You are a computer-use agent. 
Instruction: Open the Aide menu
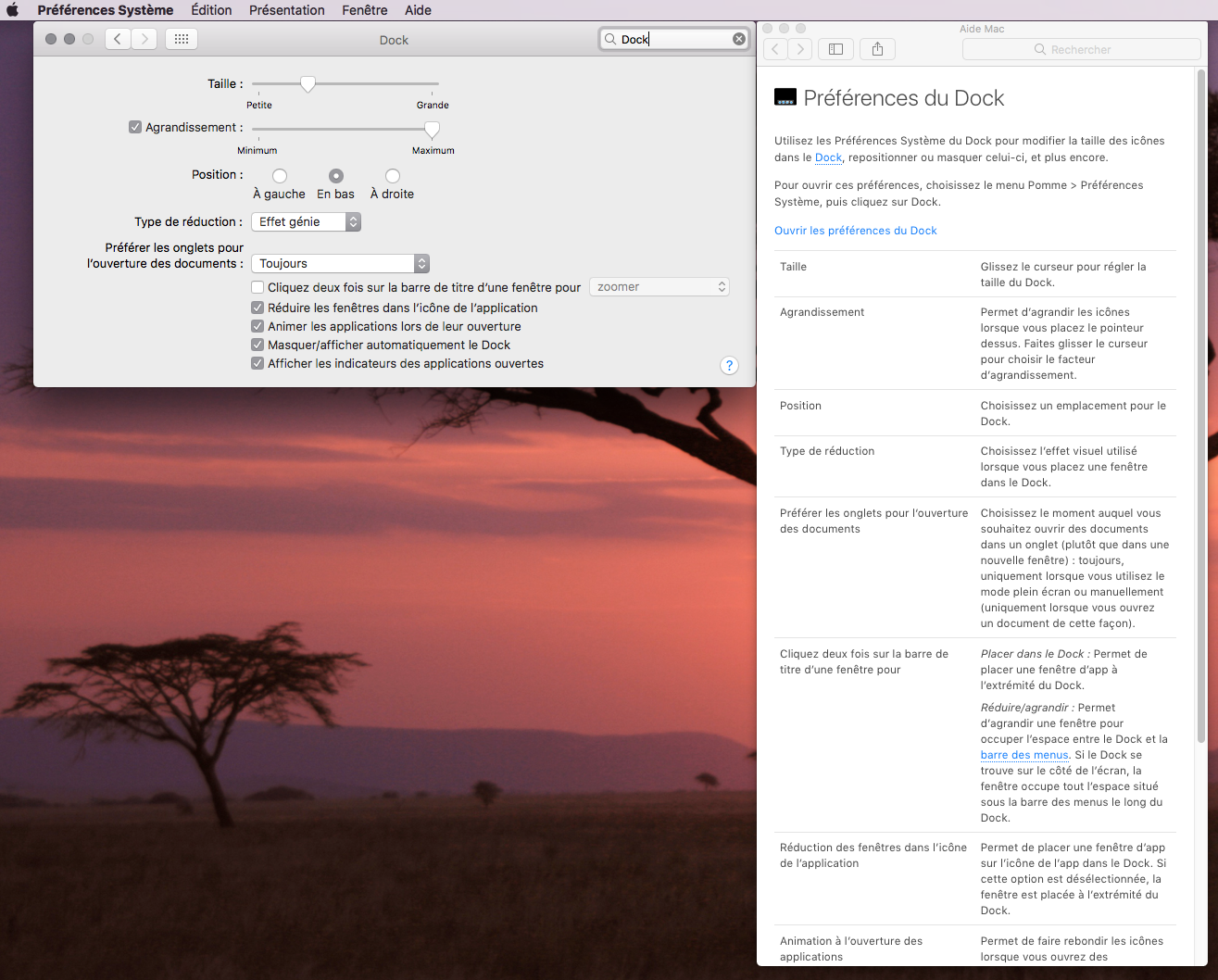tap(418, 10)
